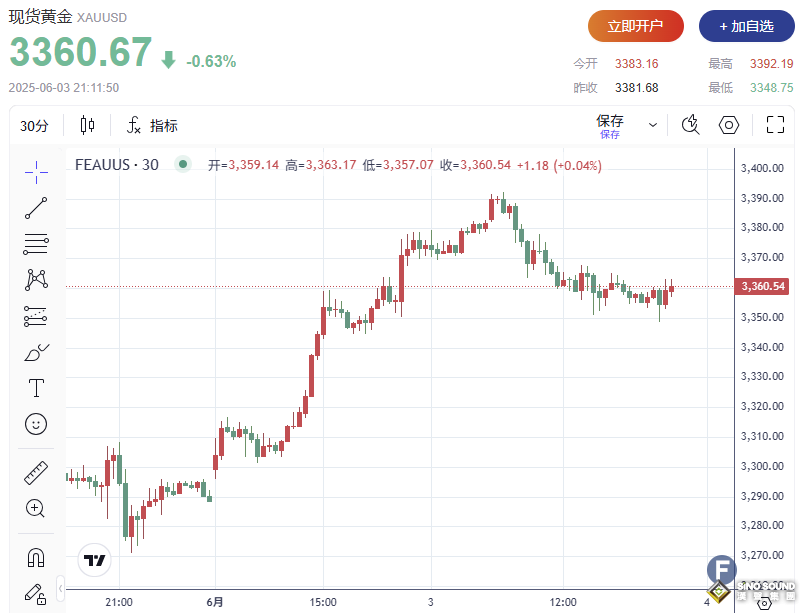Open chart settings gear
Image resolution: width=805 pixels, height=613 pixels.
tap(729, 125)
